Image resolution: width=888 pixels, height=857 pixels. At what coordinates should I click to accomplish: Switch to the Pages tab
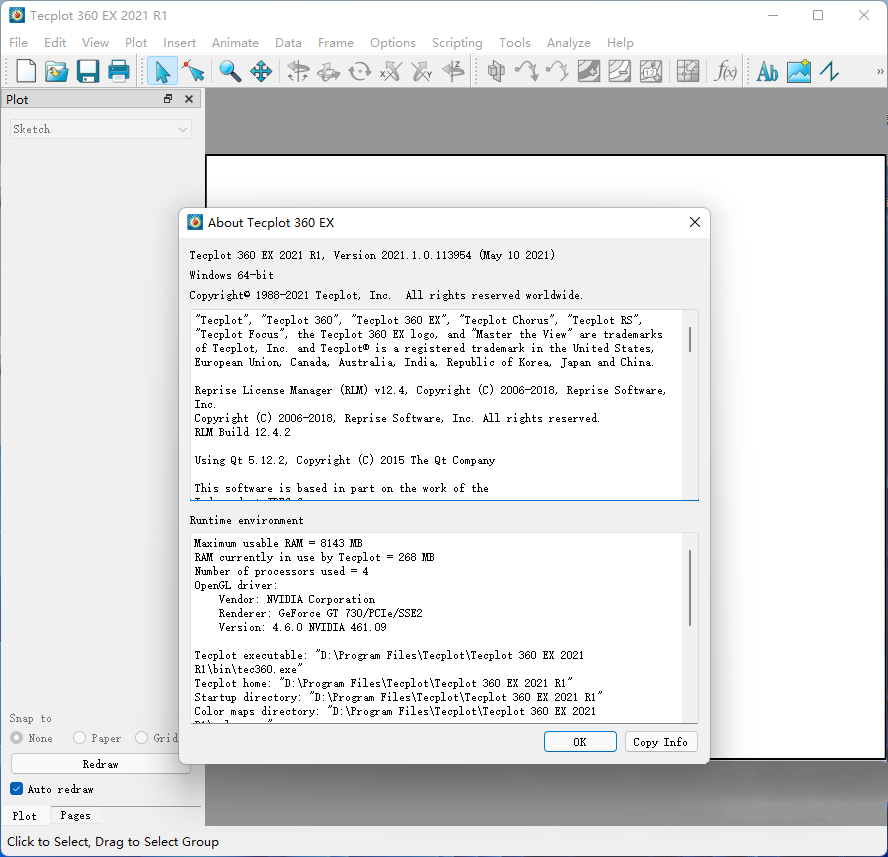(75, 816)
